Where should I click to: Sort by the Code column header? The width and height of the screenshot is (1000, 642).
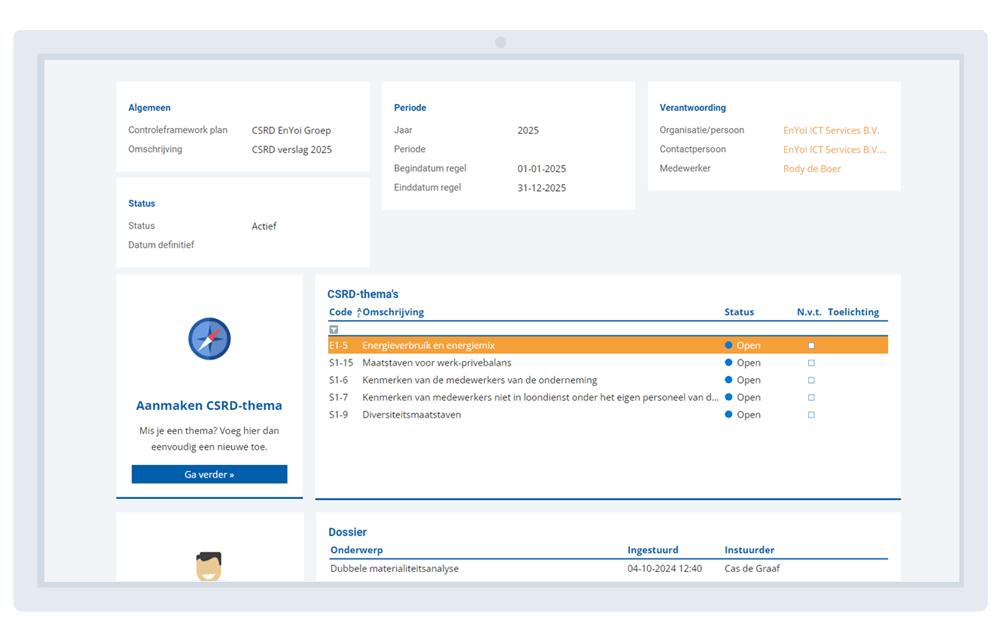point(340,312)
